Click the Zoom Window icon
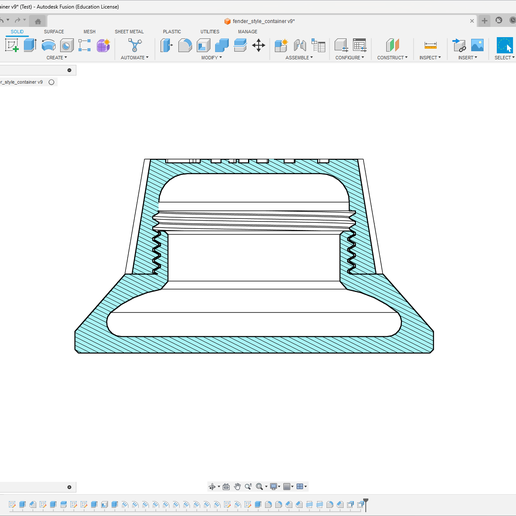This screenshot has height=516, width=516. [248, 487]
